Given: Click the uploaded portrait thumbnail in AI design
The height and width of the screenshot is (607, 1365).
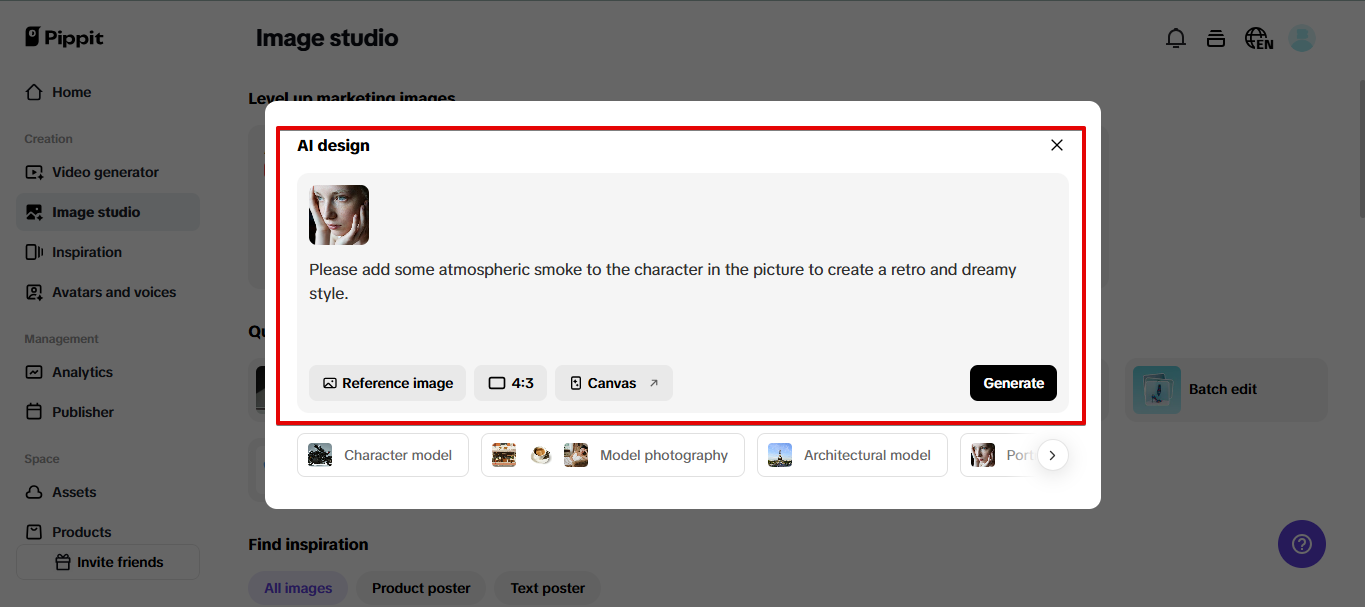Looking at the screenshot, I should pos(338,214).
